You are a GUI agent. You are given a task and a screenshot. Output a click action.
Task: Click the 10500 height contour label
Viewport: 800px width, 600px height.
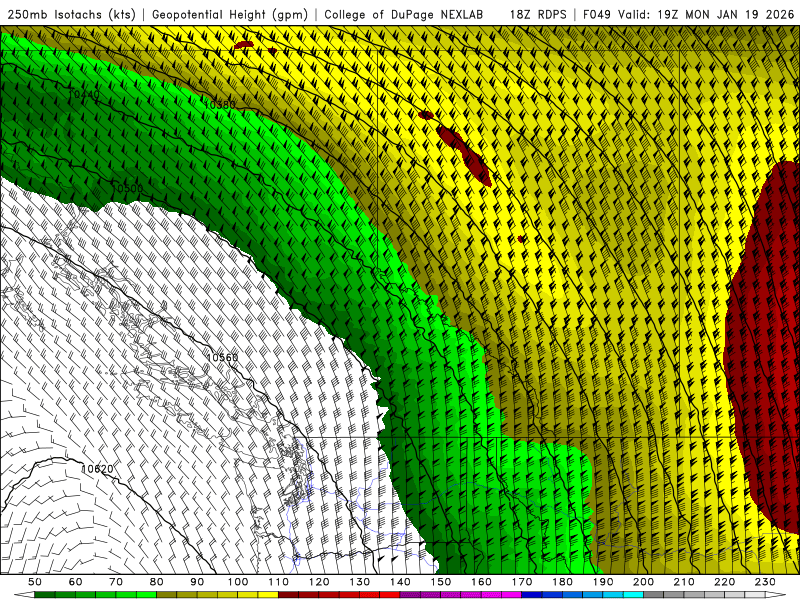(127, 188)
